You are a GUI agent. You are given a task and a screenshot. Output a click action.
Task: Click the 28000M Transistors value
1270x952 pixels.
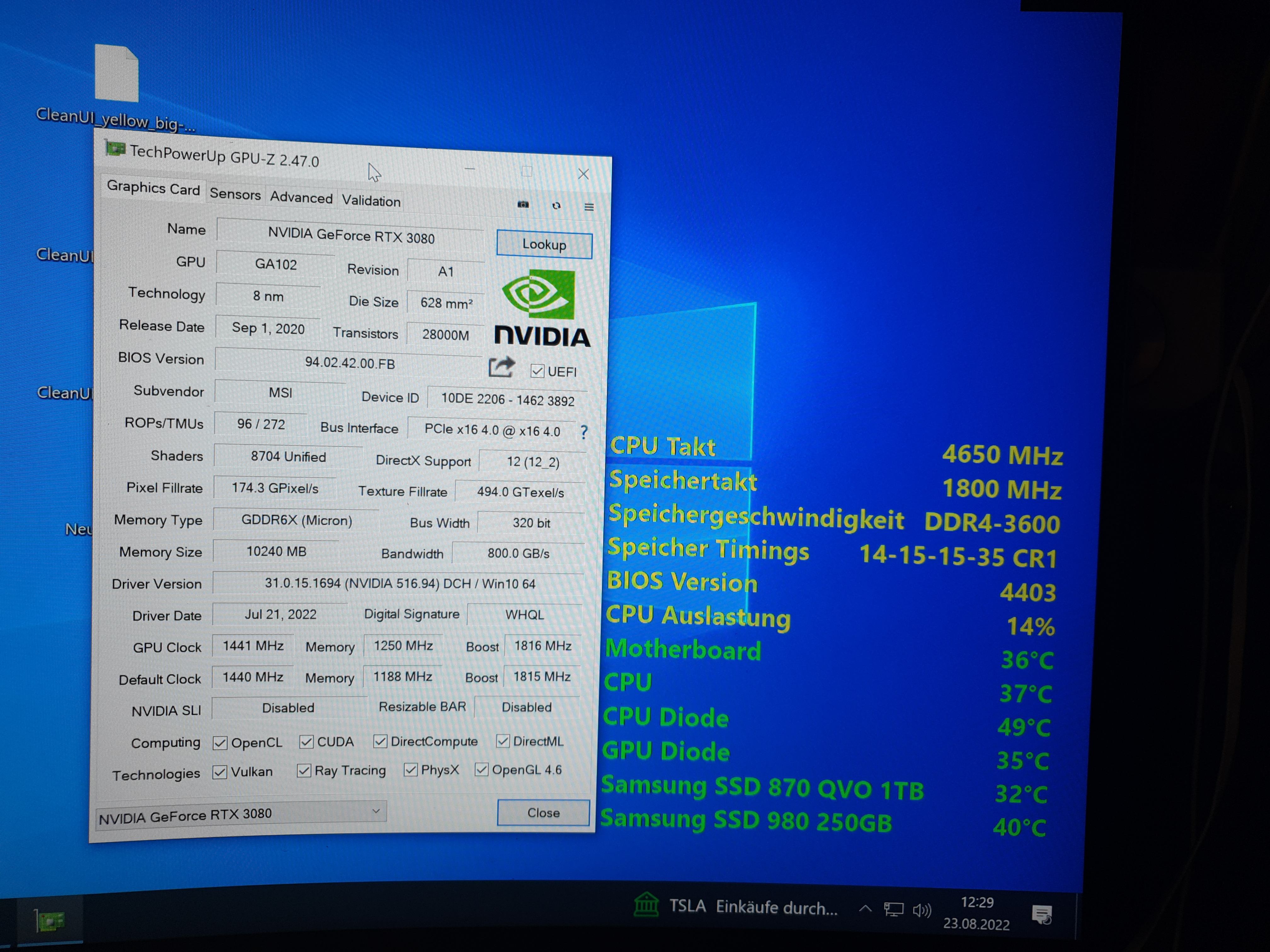(445, 335)
